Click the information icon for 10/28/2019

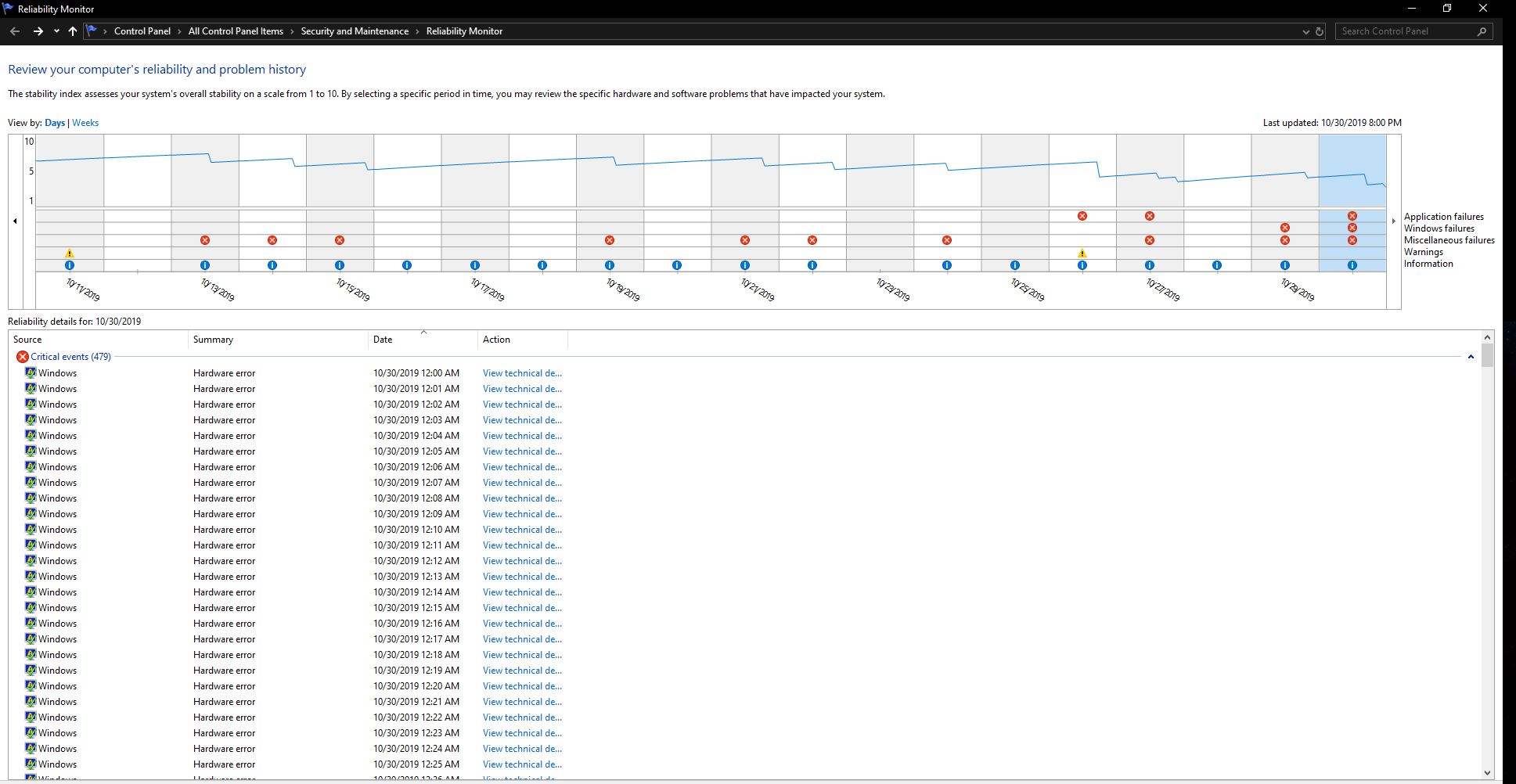(x=1217, y=265)
